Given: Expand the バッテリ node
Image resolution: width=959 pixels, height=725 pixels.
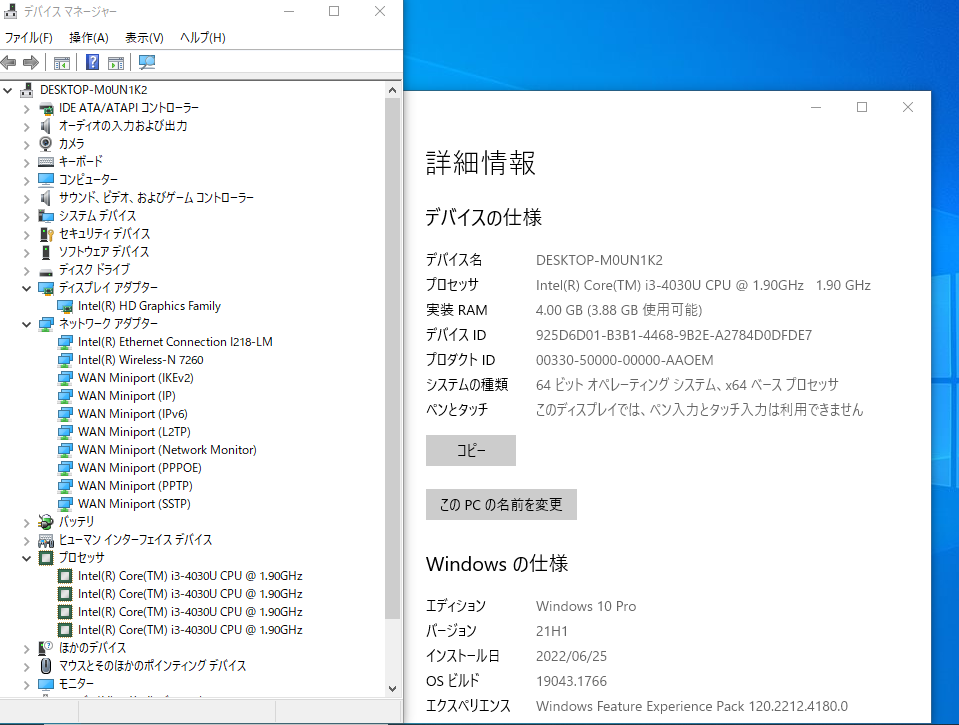Looking at the screenshot, I should click(26, 522).
